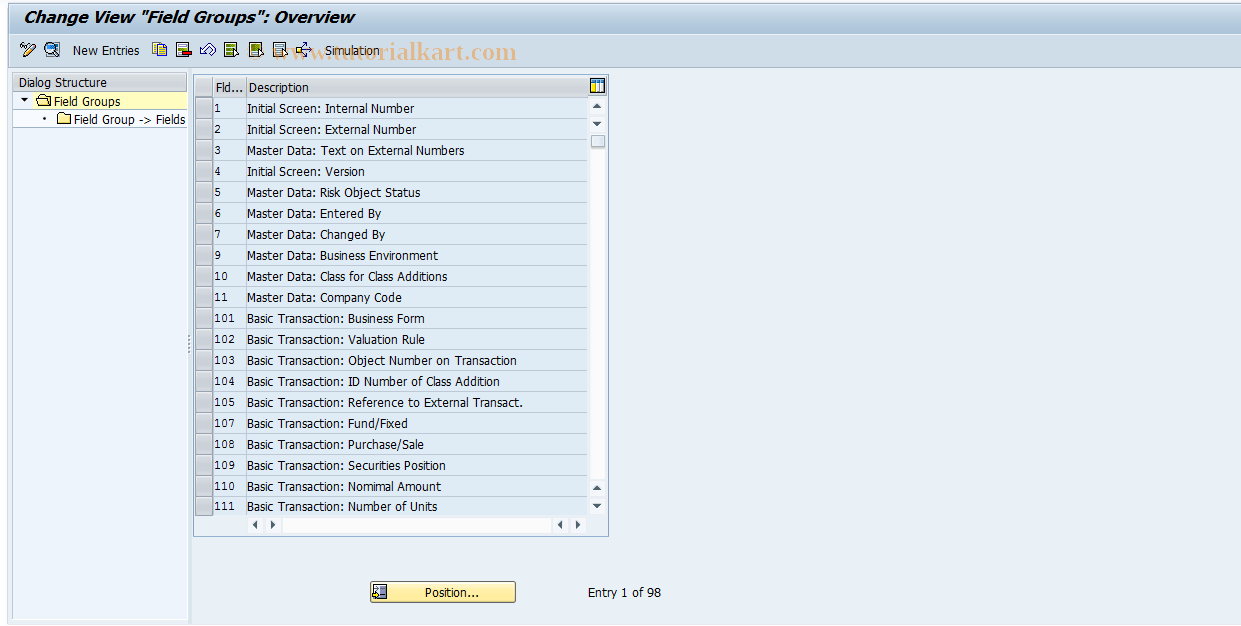Image resolution: width=1241 pixels, height=626 pixels.
Task: Click the Deselect All icon
Action: point(280,50)
